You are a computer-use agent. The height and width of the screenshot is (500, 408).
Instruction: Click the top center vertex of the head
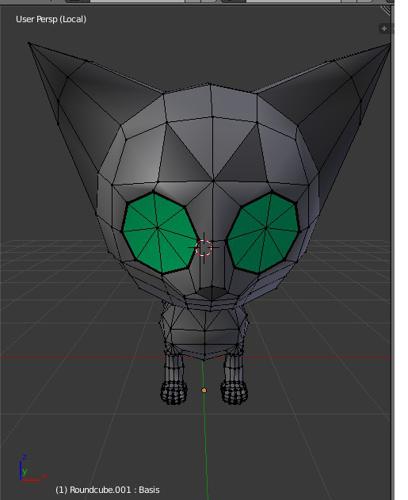210,84
